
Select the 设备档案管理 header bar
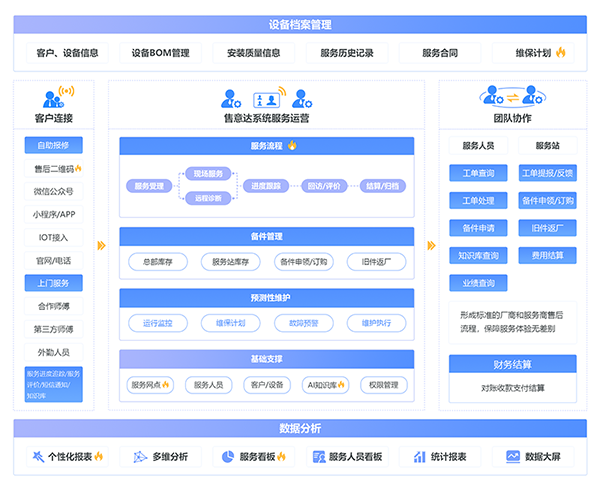[x=300, y=25]
